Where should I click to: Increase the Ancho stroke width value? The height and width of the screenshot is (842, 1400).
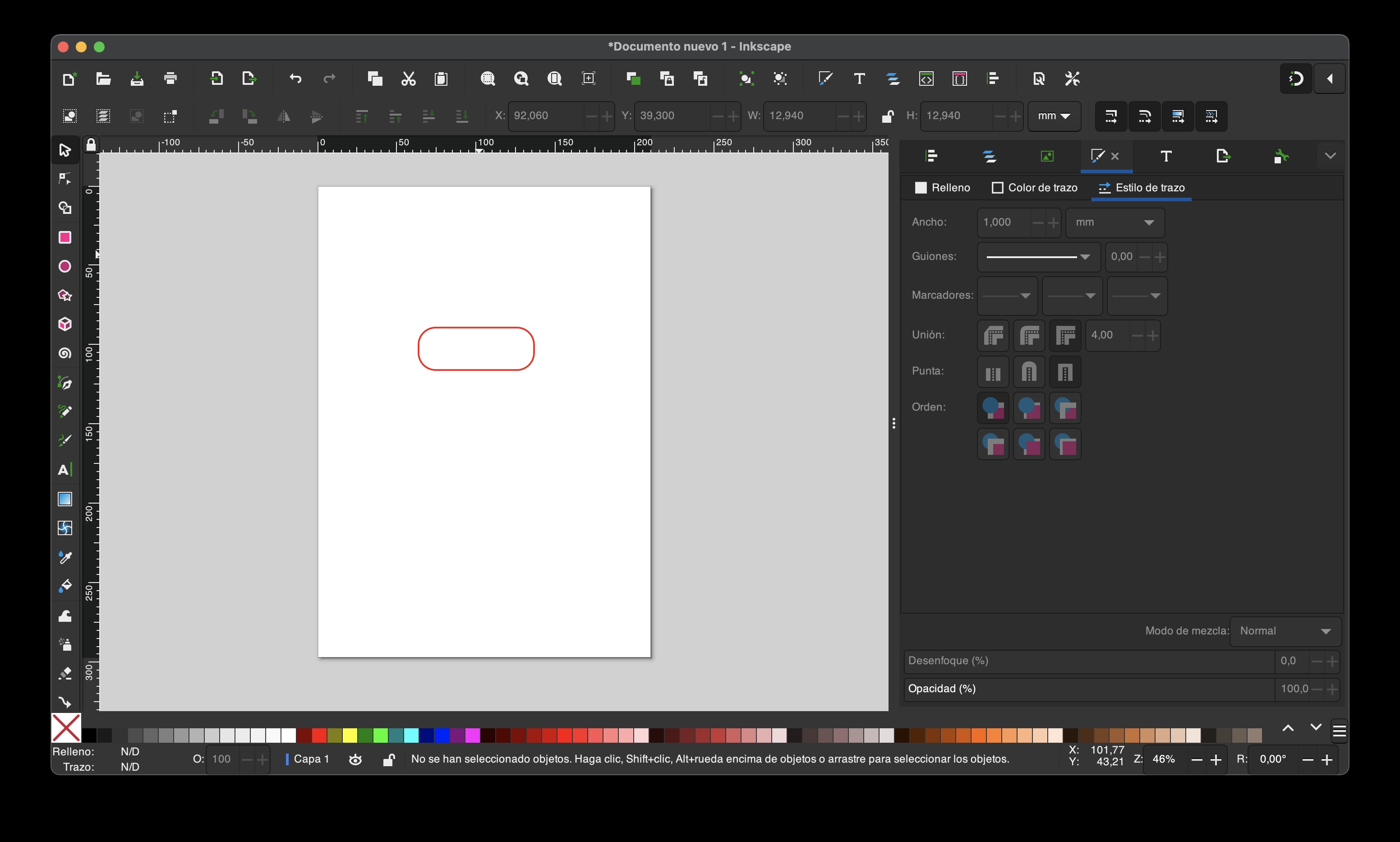point(1053,222)
